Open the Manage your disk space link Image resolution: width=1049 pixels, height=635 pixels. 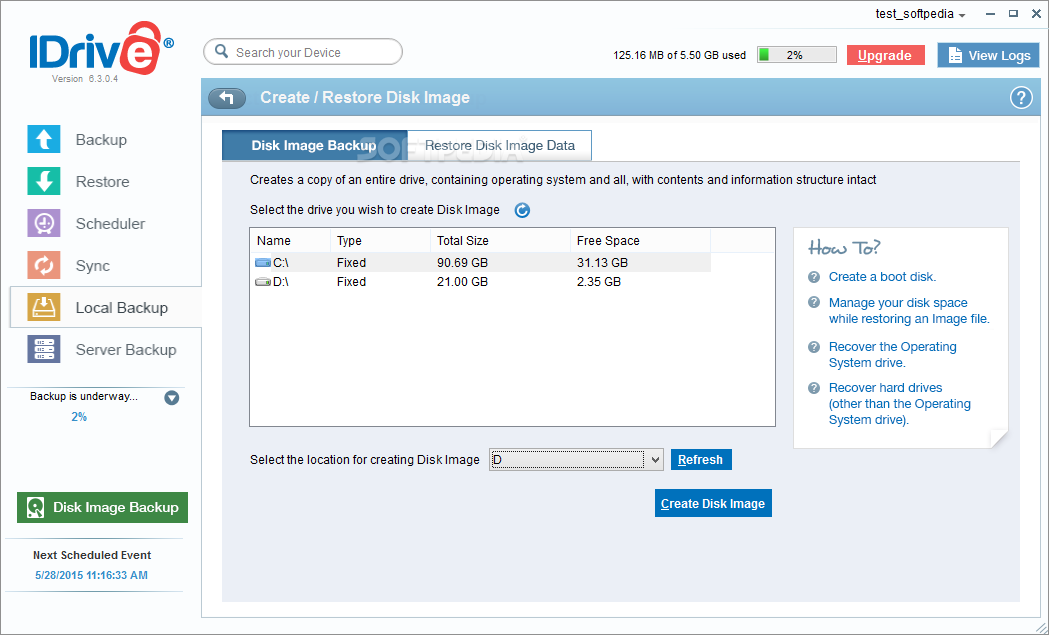(909, 310)
